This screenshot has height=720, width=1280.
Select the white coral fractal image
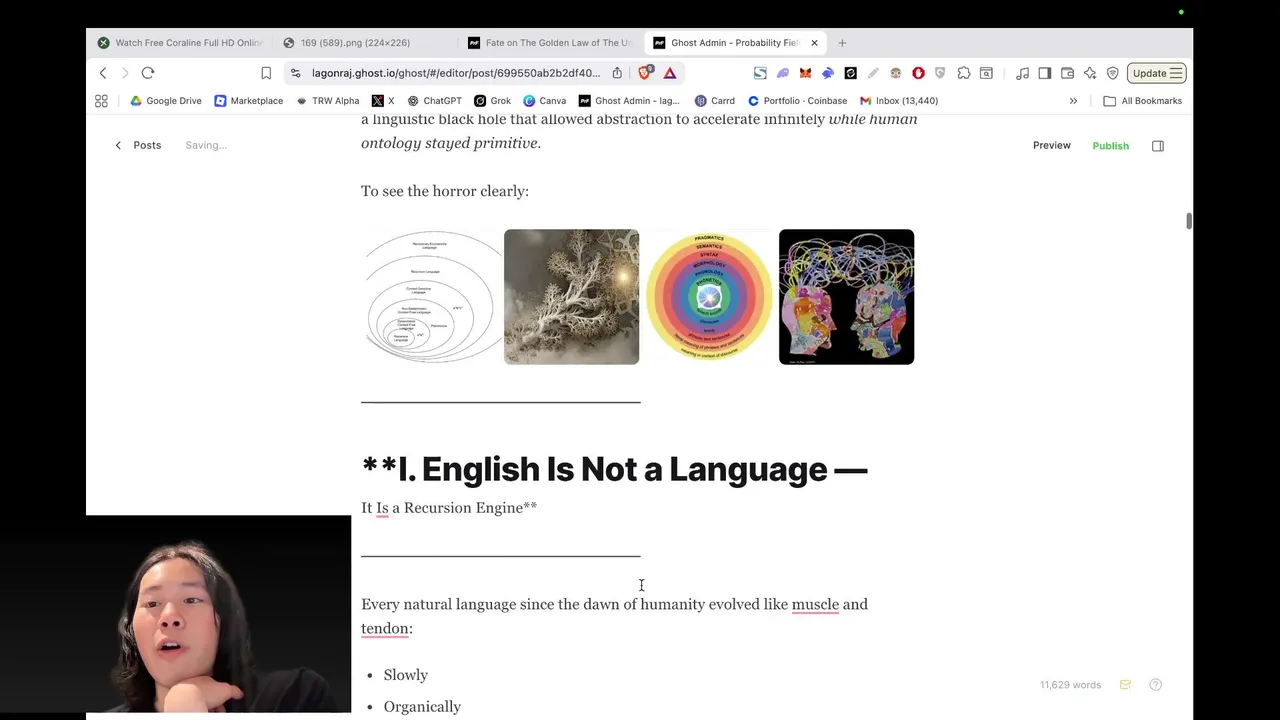571,297
